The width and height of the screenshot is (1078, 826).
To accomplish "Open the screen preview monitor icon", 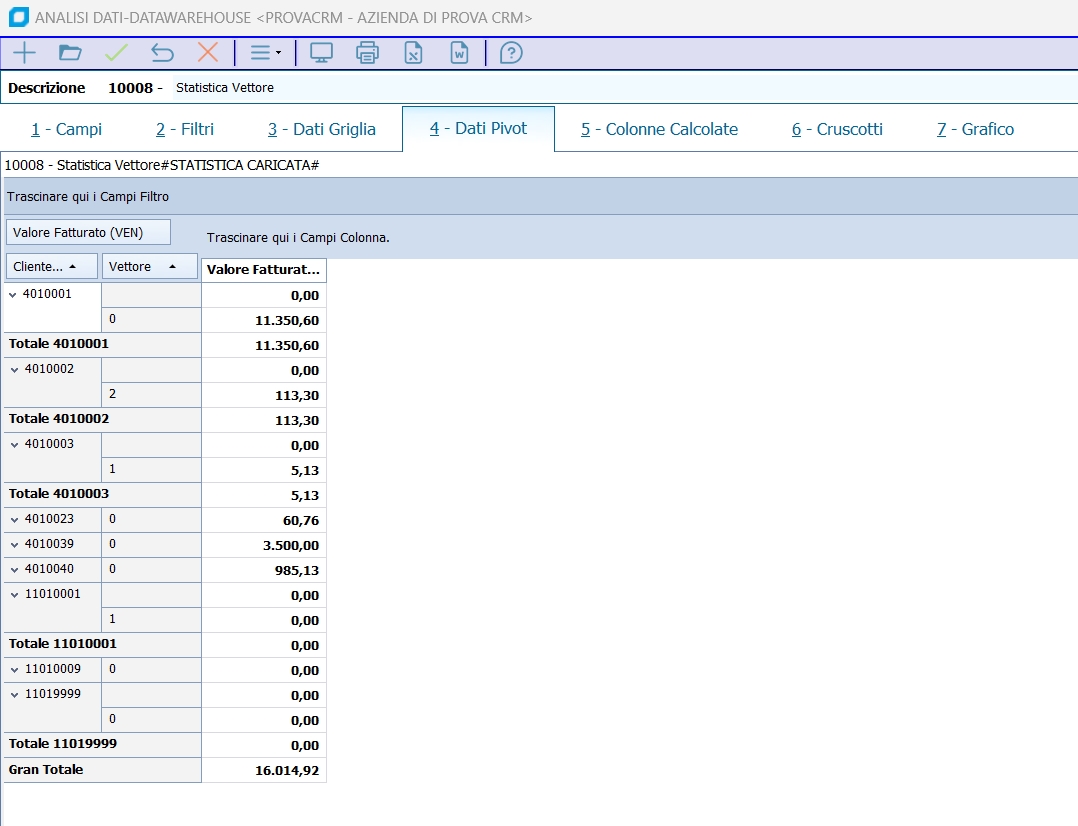I will click(x=321, y=53).
